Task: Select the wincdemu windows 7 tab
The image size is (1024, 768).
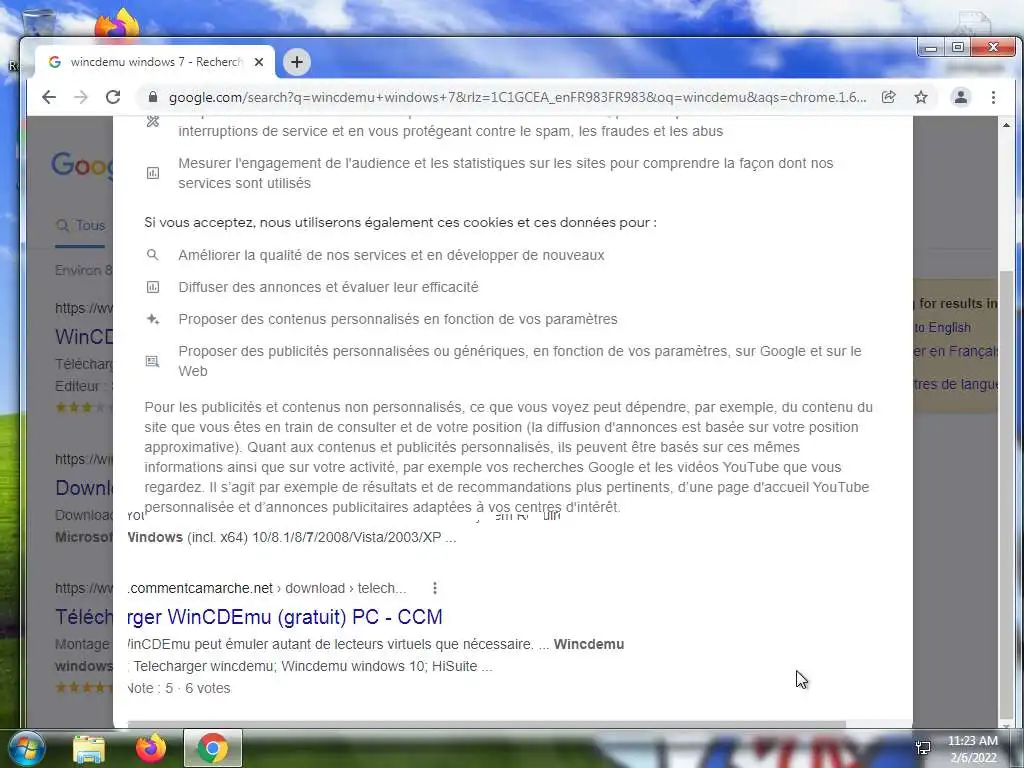Action: [155, 62]
